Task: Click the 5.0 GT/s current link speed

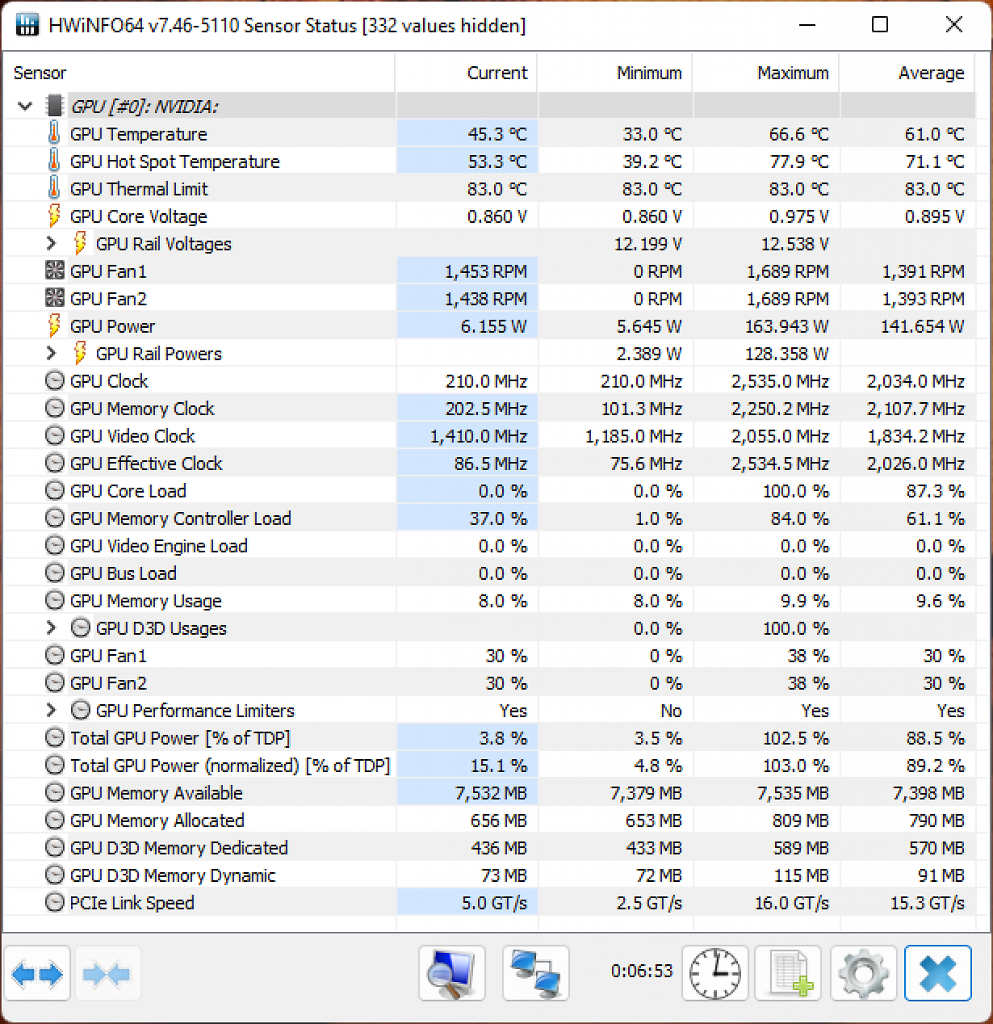Action: click(494, 903)
